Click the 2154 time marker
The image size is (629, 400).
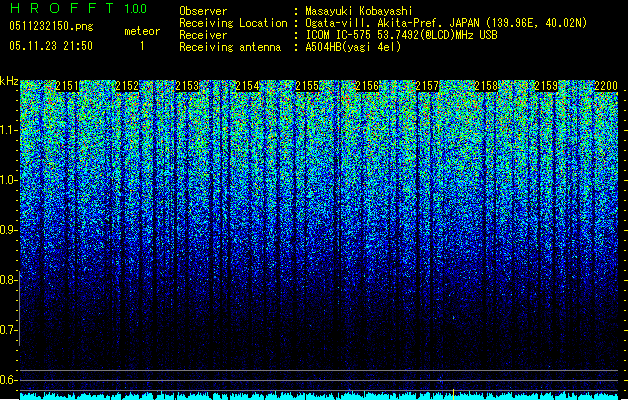(x=248, y=86)
